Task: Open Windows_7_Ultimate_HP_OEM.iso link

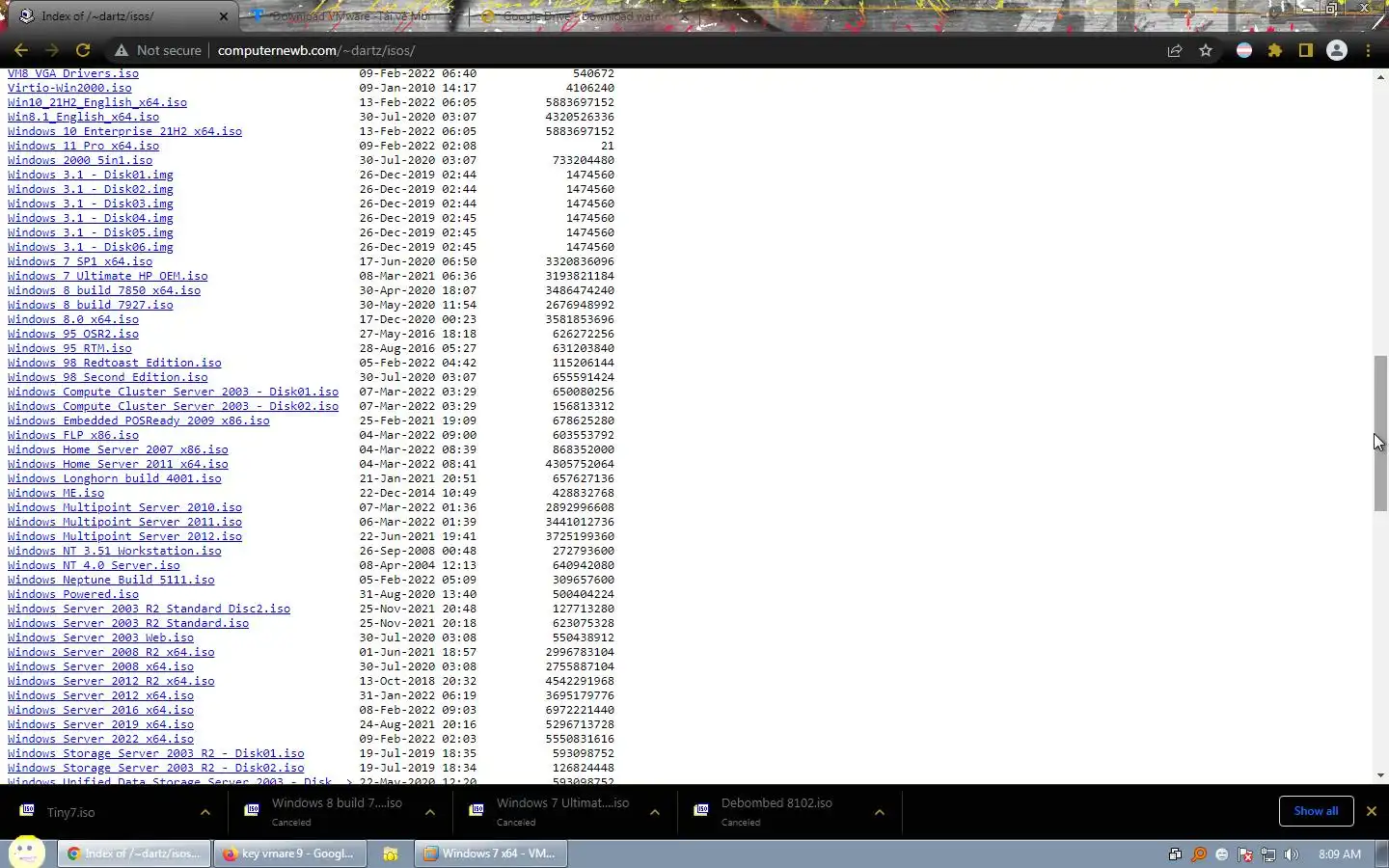Action: click(107, 276)
